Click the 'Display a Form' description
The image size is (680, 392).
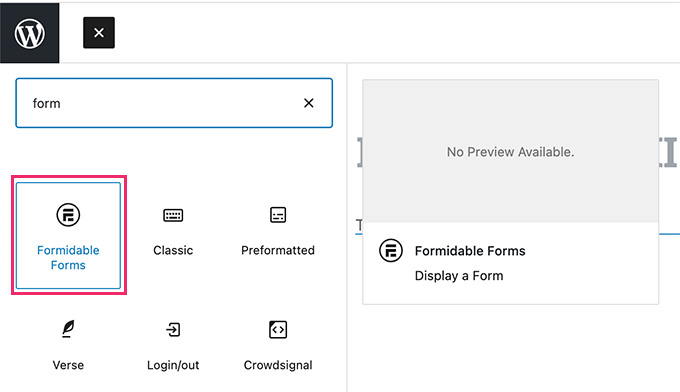pyautogui.click(x=459, y=276)
